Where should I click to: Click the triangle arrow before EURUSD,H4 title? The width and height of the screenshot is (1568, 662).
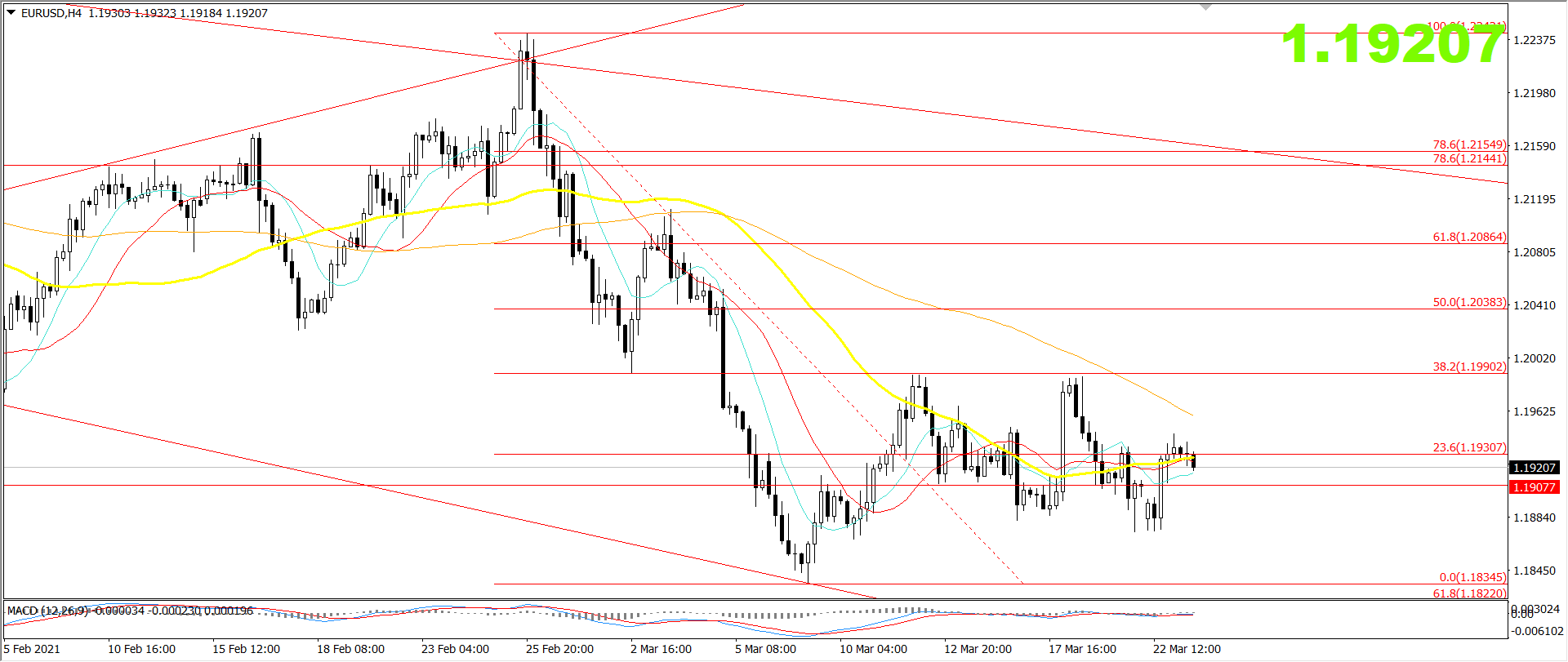[11, 12]
